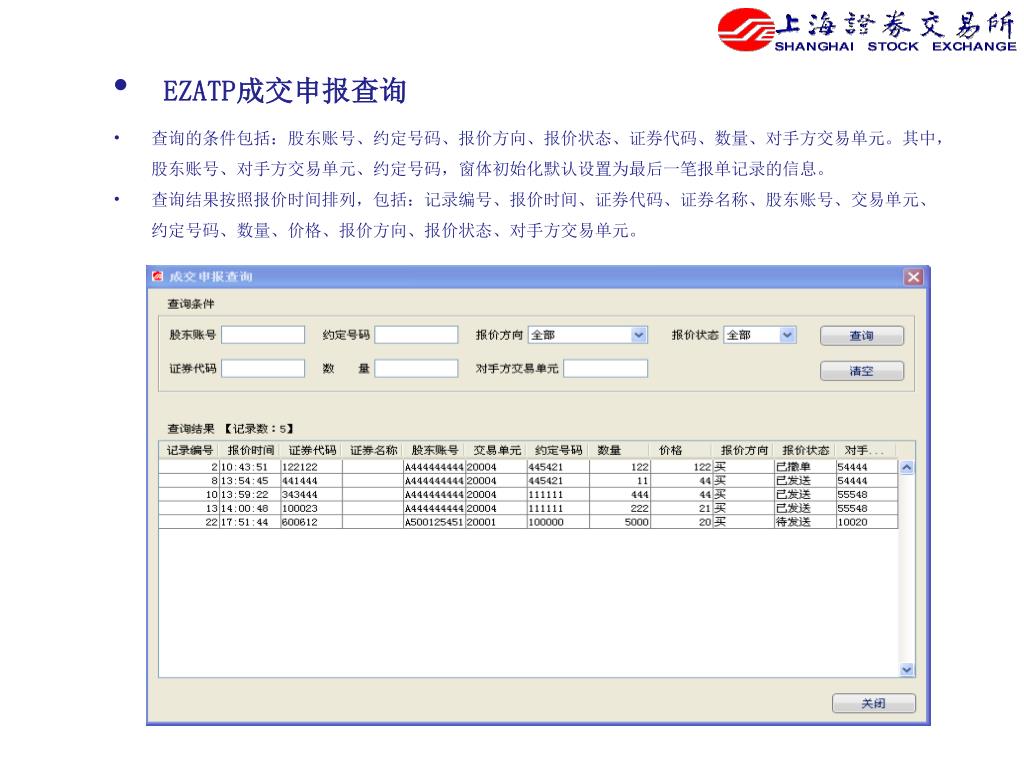This screenshot has width=1024, height=768.
Task: Open the 报价状态 dropdown
Action: tap(787, 335)
